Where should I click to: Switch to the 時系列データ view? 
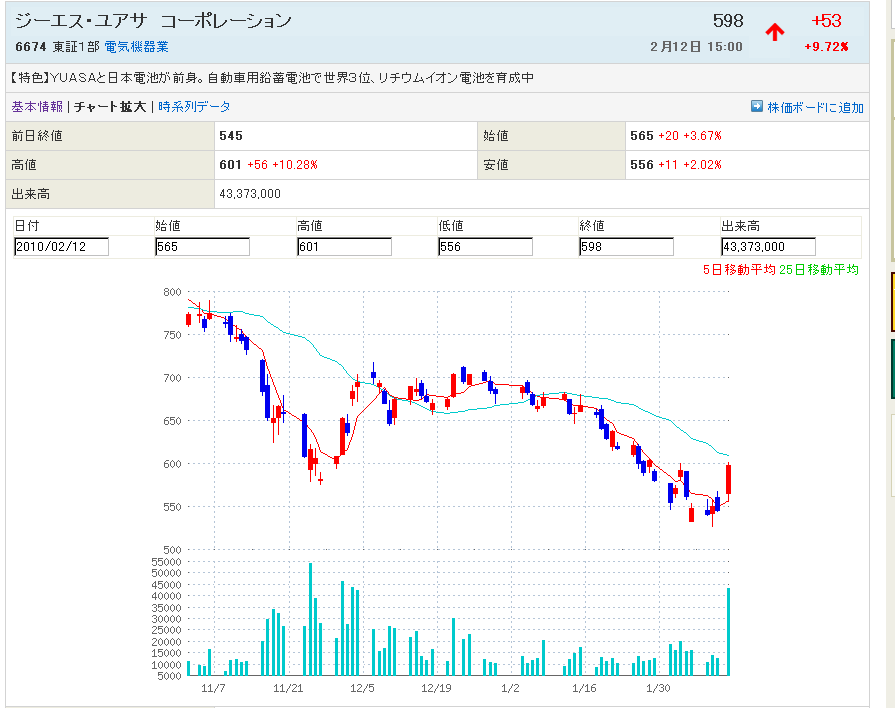click(194, 107)
